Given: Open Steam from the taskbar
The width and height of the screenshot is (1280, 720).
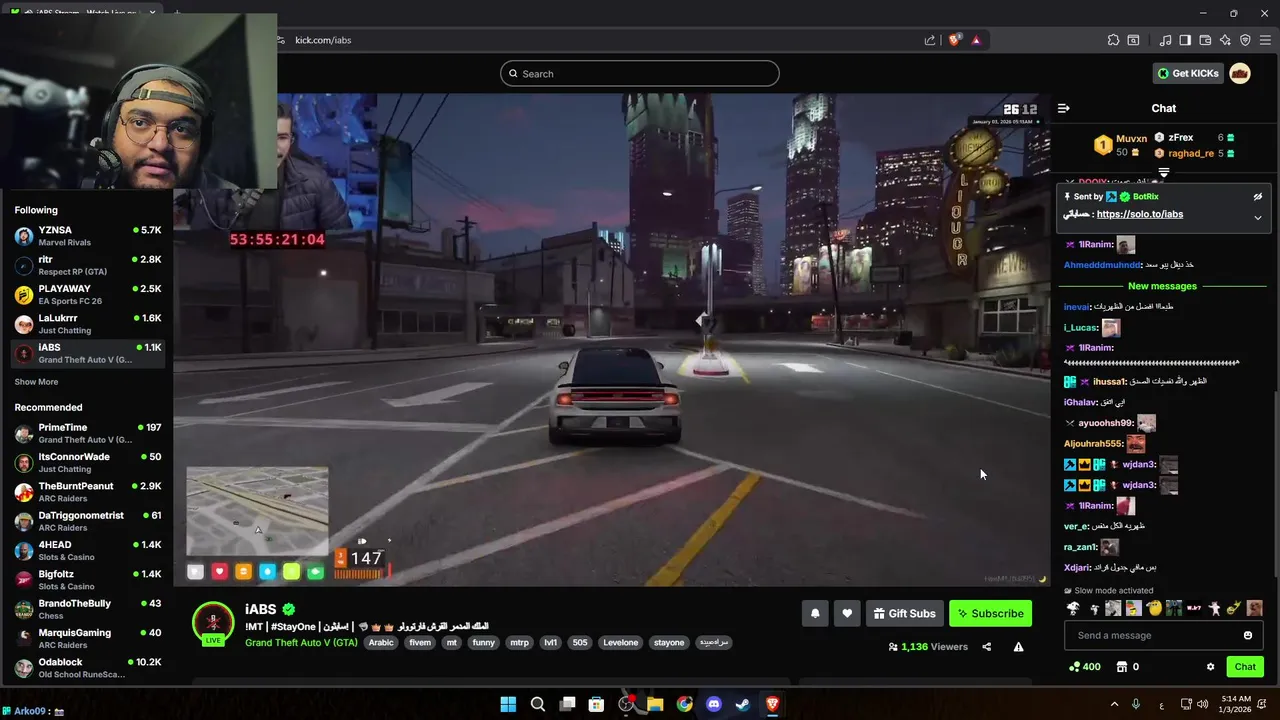Looking at the screenshot, I should (743, 704).
